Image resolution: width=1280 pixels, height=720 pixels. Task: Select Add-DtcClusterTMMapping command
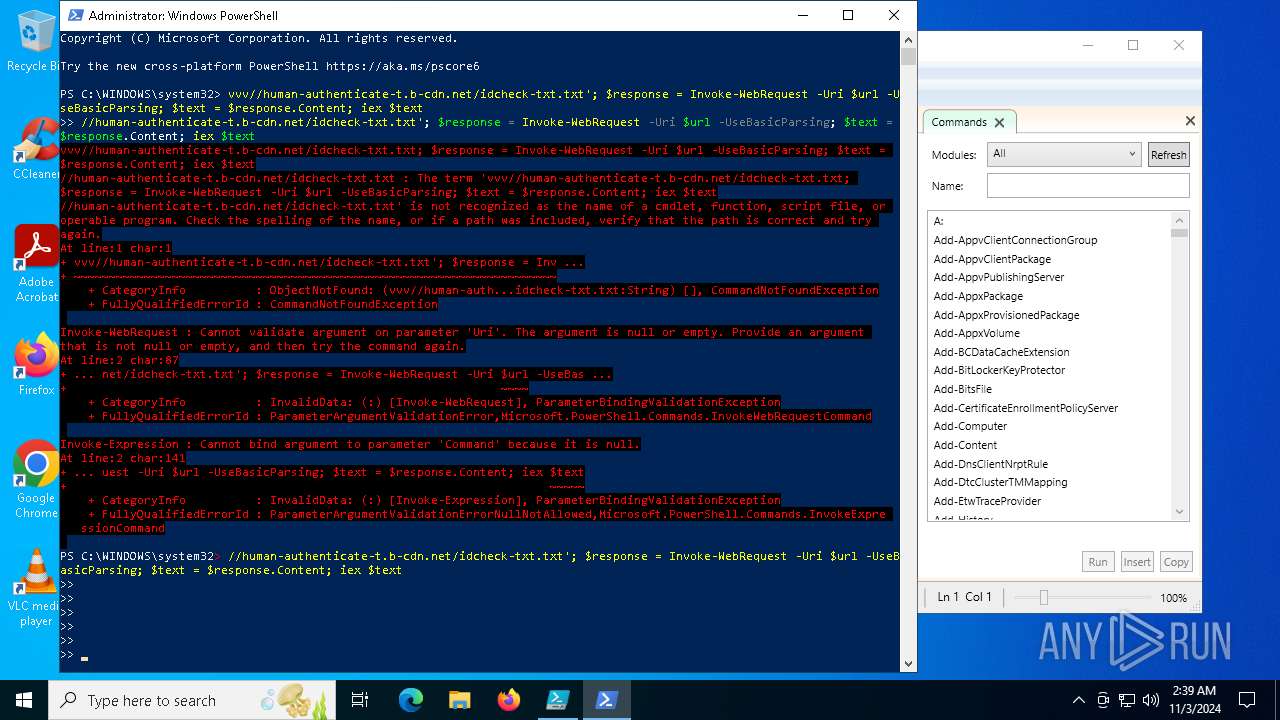click(x=1000, y=482)
